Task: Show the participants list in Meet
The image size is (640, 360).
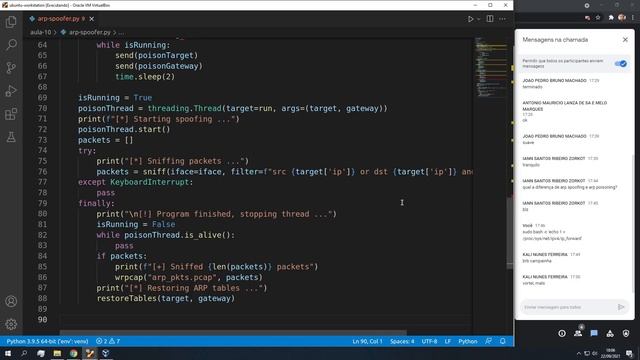Action: [x=578, y=333]
